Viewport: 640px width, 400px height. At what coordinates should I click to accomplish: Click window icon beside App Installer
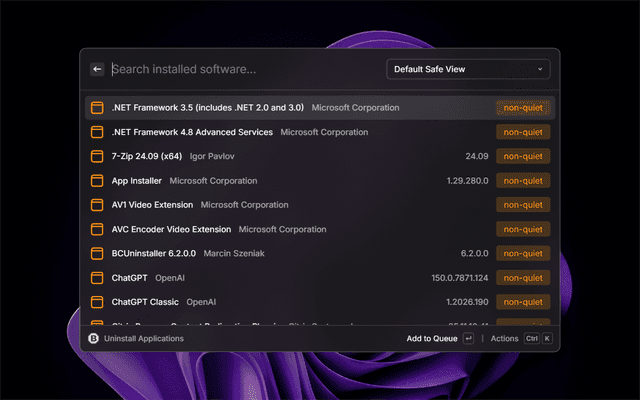[97, 181]
